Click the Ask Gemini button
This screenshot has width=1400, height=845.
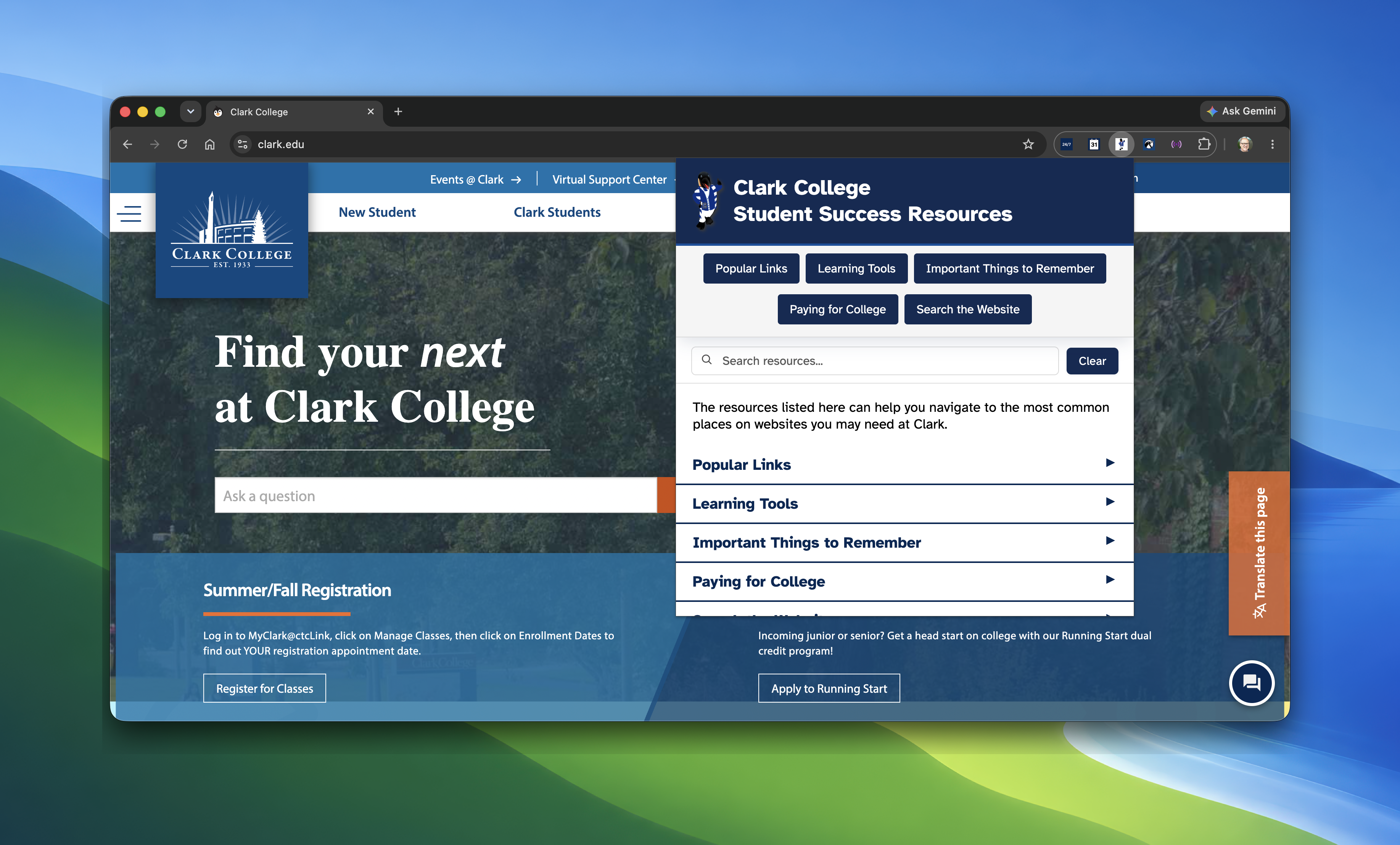click(1242, 111)
